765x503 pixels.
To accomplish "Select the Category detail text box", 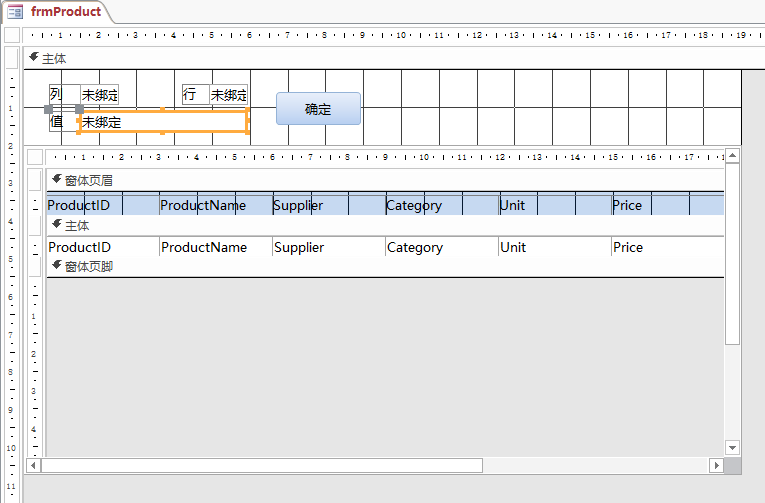I will point(442,247).
